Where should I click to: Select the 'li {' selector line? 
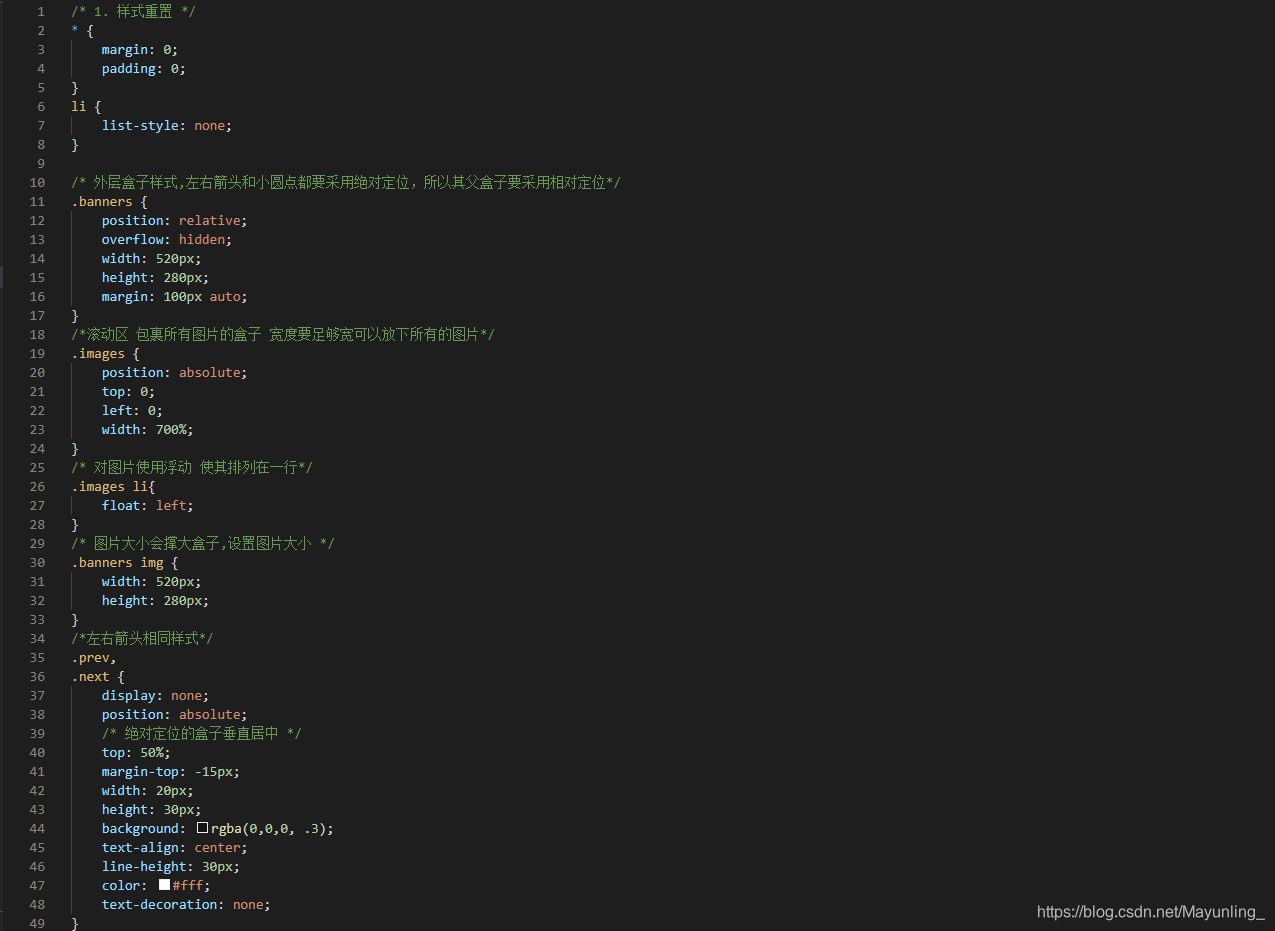86,106
